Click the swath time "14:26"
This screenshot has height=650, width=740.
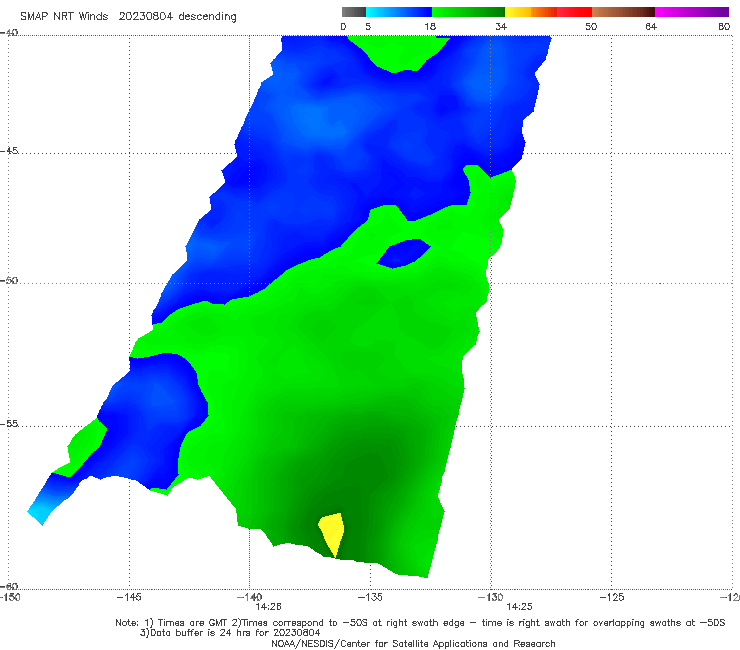[x=269, y=607]
